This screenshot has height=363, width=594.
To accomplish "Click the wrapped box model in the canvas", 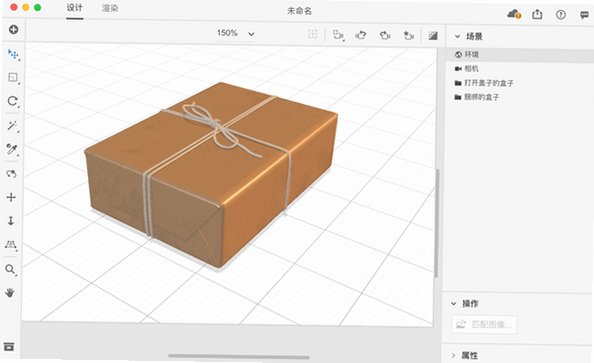I will [211, 174].
